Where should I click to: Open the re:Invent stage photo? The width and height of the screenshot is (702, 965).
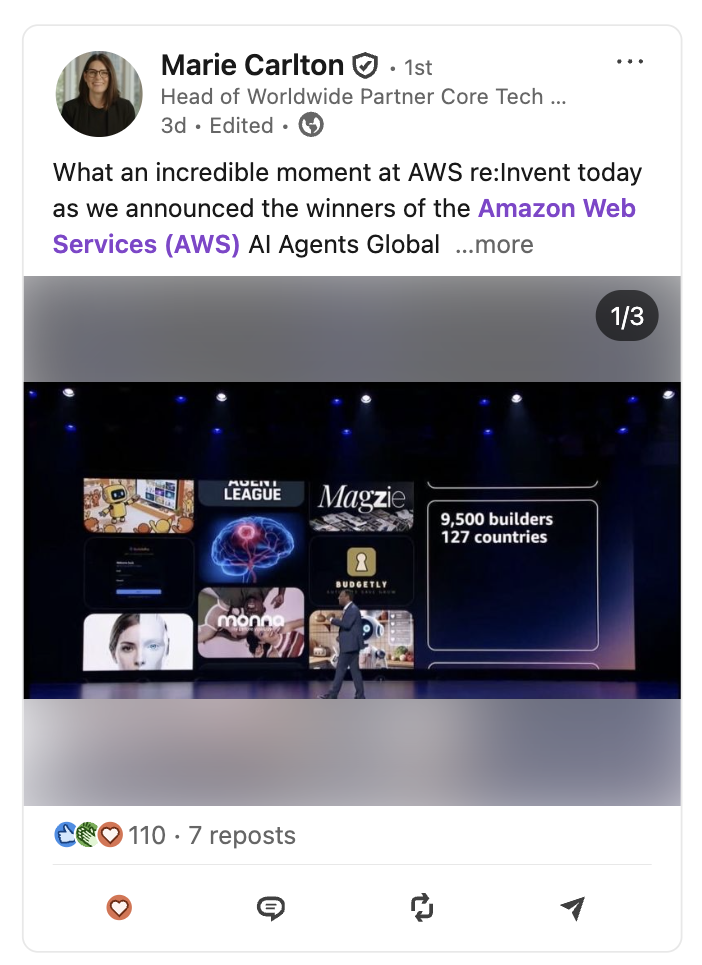coord(352,540)
